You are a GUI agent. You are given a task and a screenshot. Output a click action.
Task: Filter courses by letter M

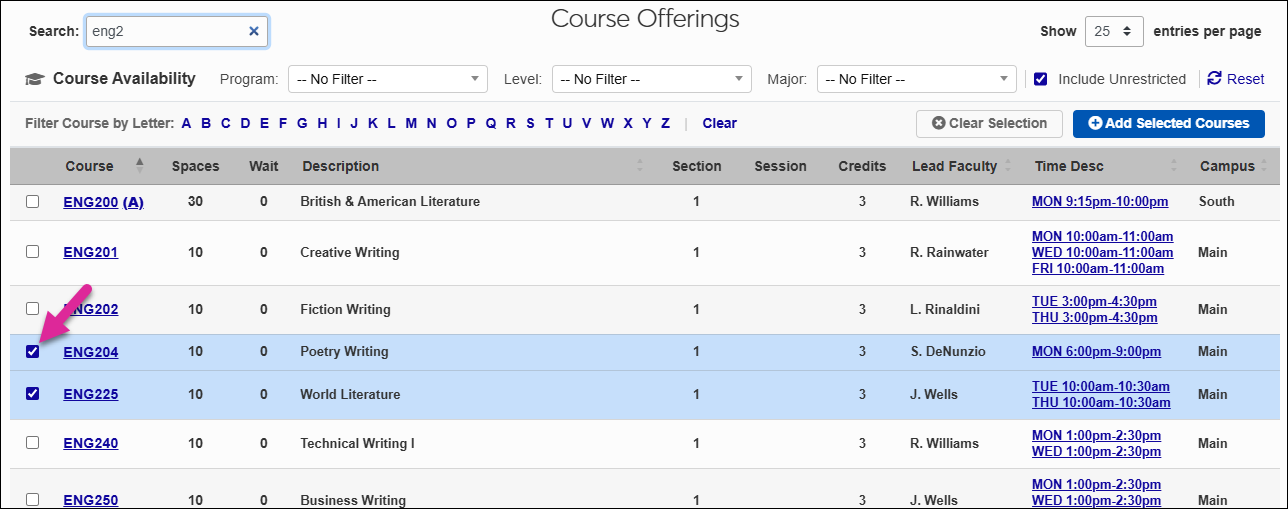[x=411, y=123]
